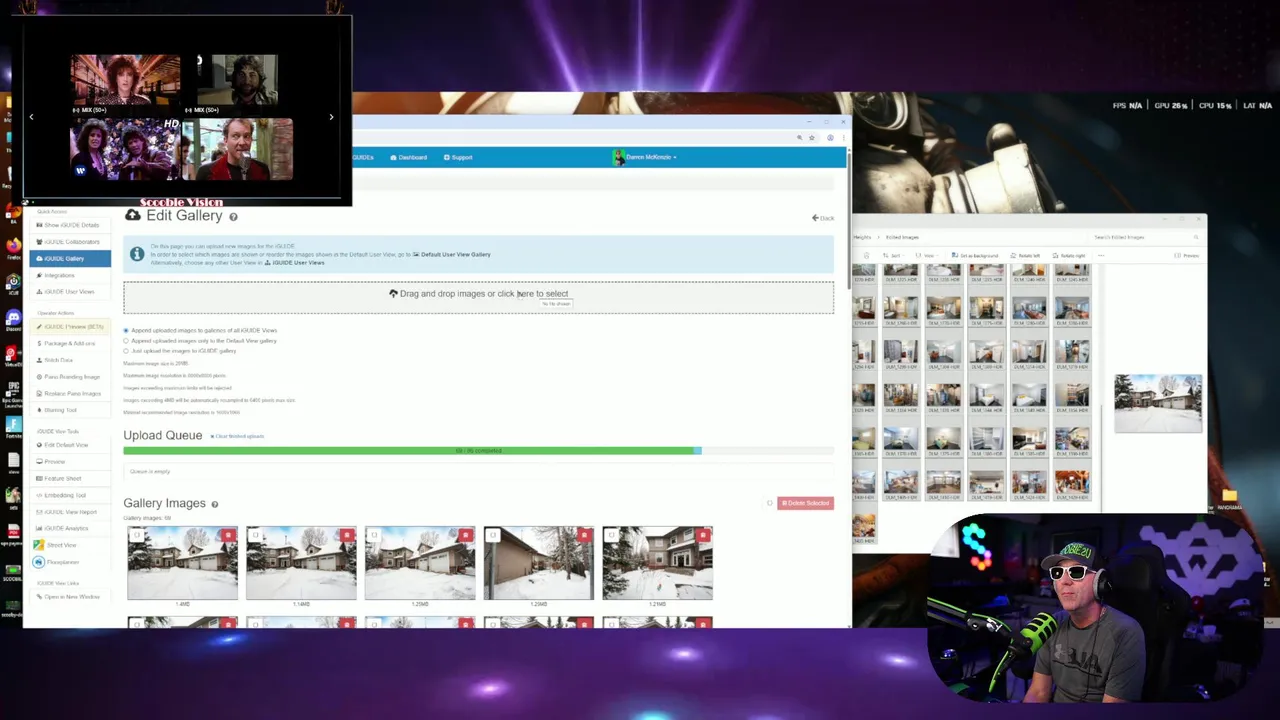Open the three-dot more menu in File Explorer
The width and height of the screenshot is (1280, 720).
[1100, 256]
